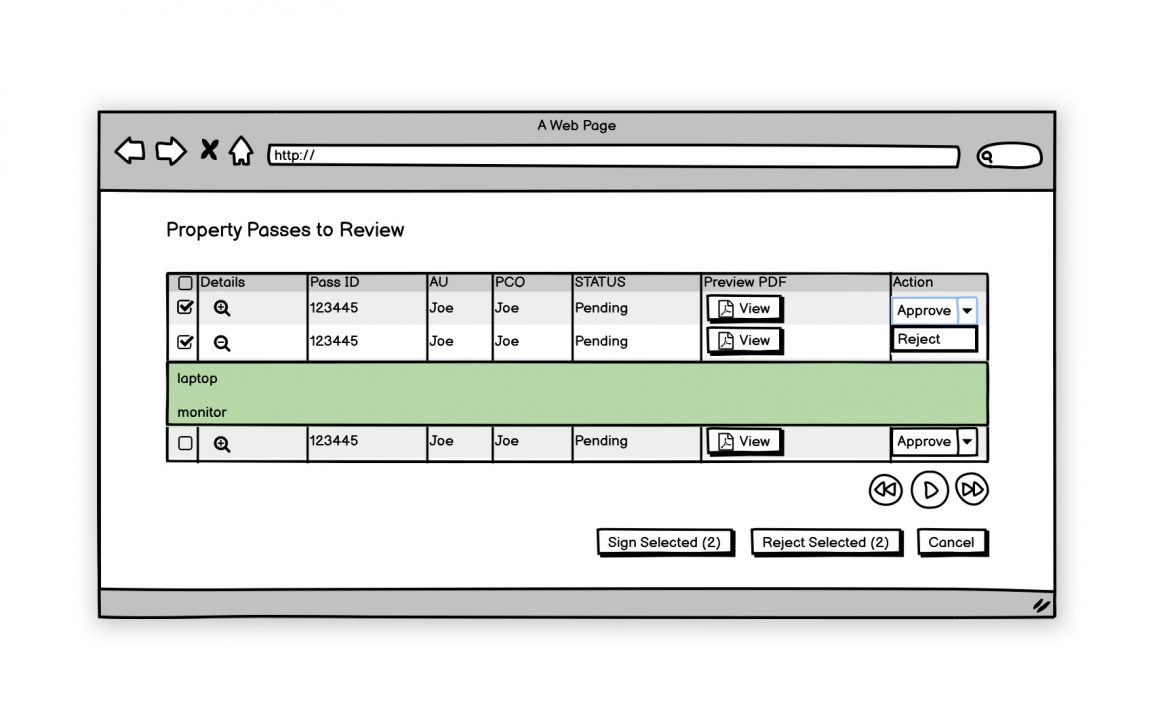Click the browser forward arrow icon
Screen dimensions: 1152x720
coord(171,151)
